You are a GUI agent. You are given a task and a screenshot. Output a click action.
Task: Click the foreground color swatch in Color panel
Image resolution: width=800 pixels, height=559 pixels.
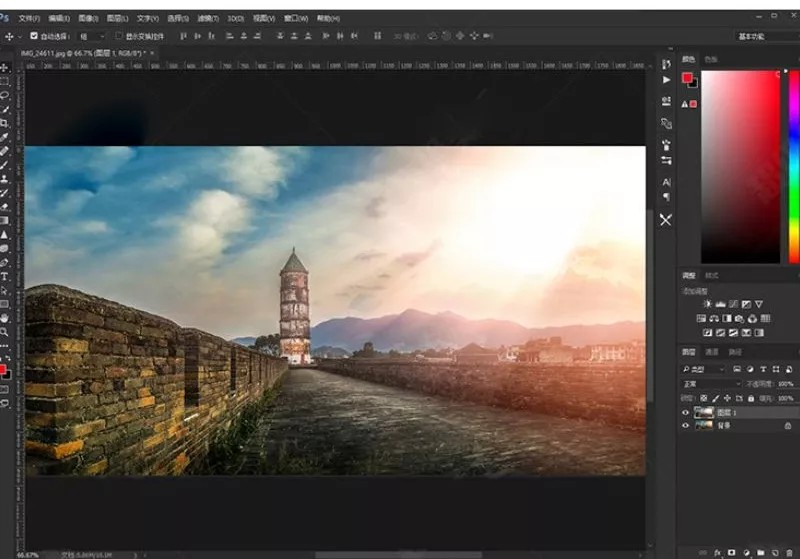pyautogui.click(x=687, y=77)
